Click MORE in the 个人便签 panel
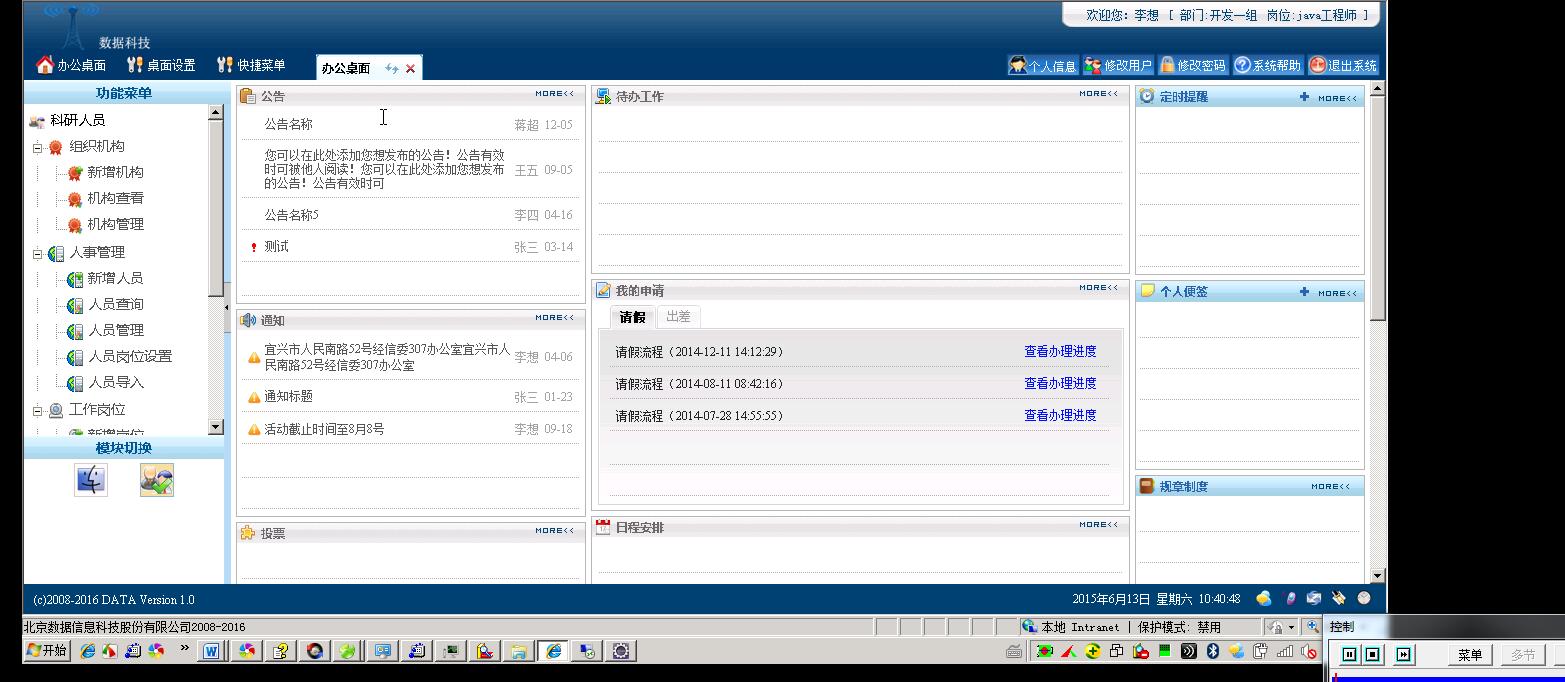The image size is (1565, 682). coord(1337,293)
